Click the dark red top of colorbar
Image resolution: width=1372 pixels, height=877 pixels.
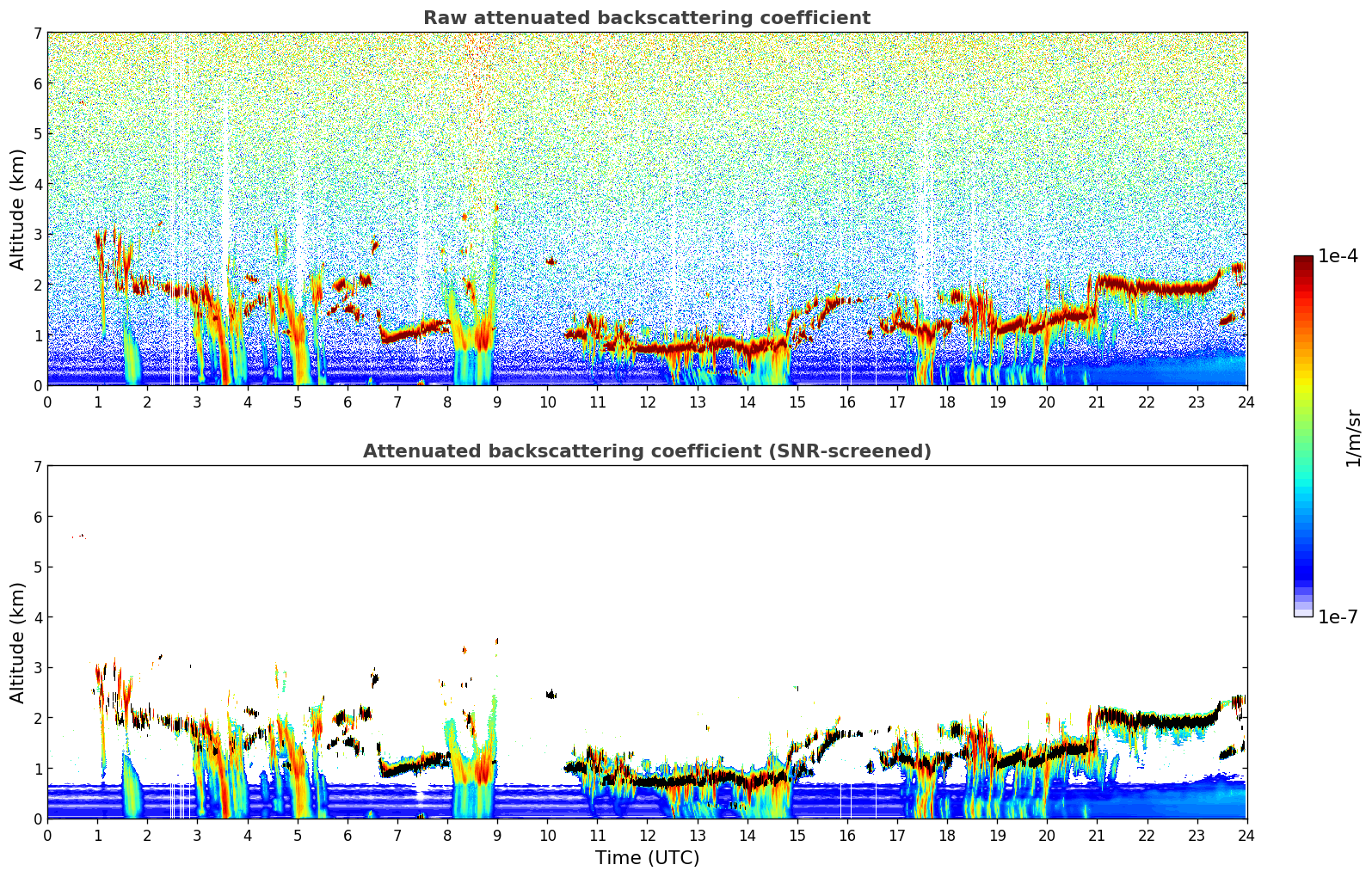[1303, 261]
